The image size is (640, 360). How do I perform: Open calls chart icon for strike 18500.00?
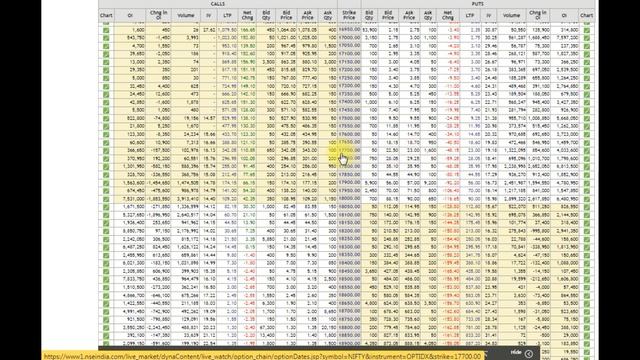pos(106,279)
